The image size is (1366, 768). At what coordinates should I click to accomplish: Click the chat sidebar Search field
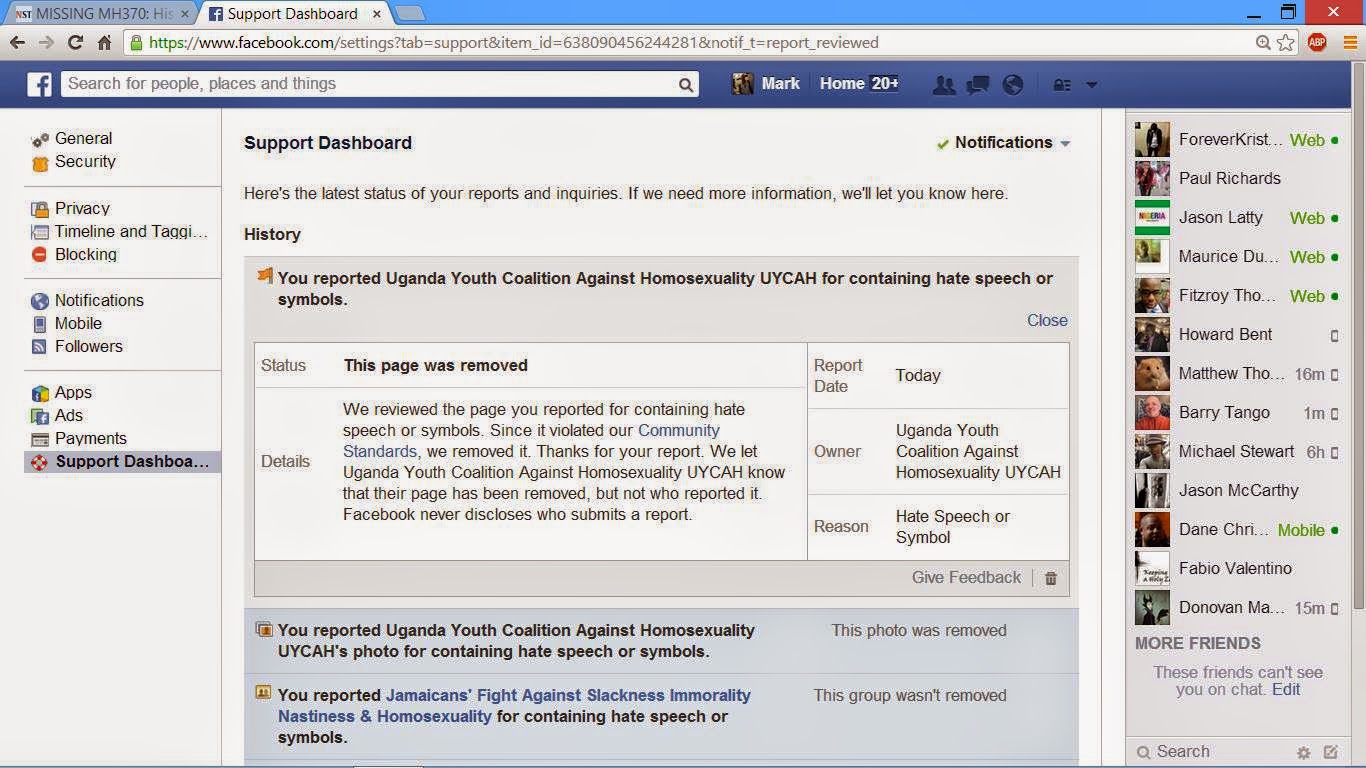click(x=1212, y=752)
